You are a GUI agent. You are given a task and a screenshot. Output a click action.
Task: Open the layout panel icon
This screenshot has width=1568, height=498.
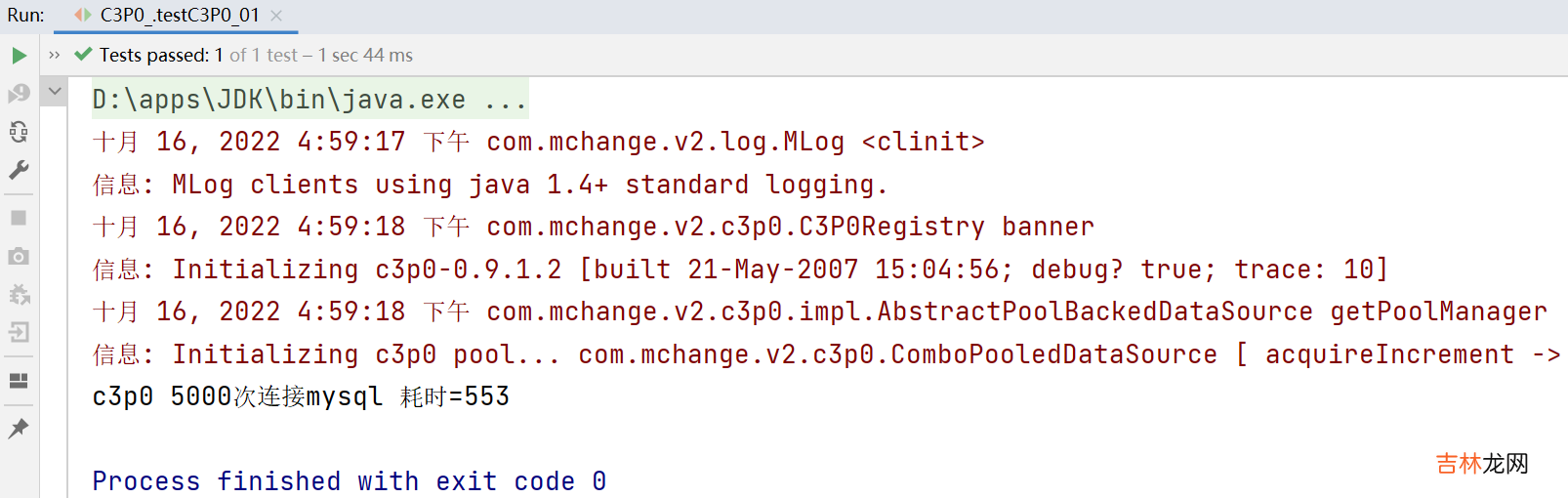tap(19, 381)
